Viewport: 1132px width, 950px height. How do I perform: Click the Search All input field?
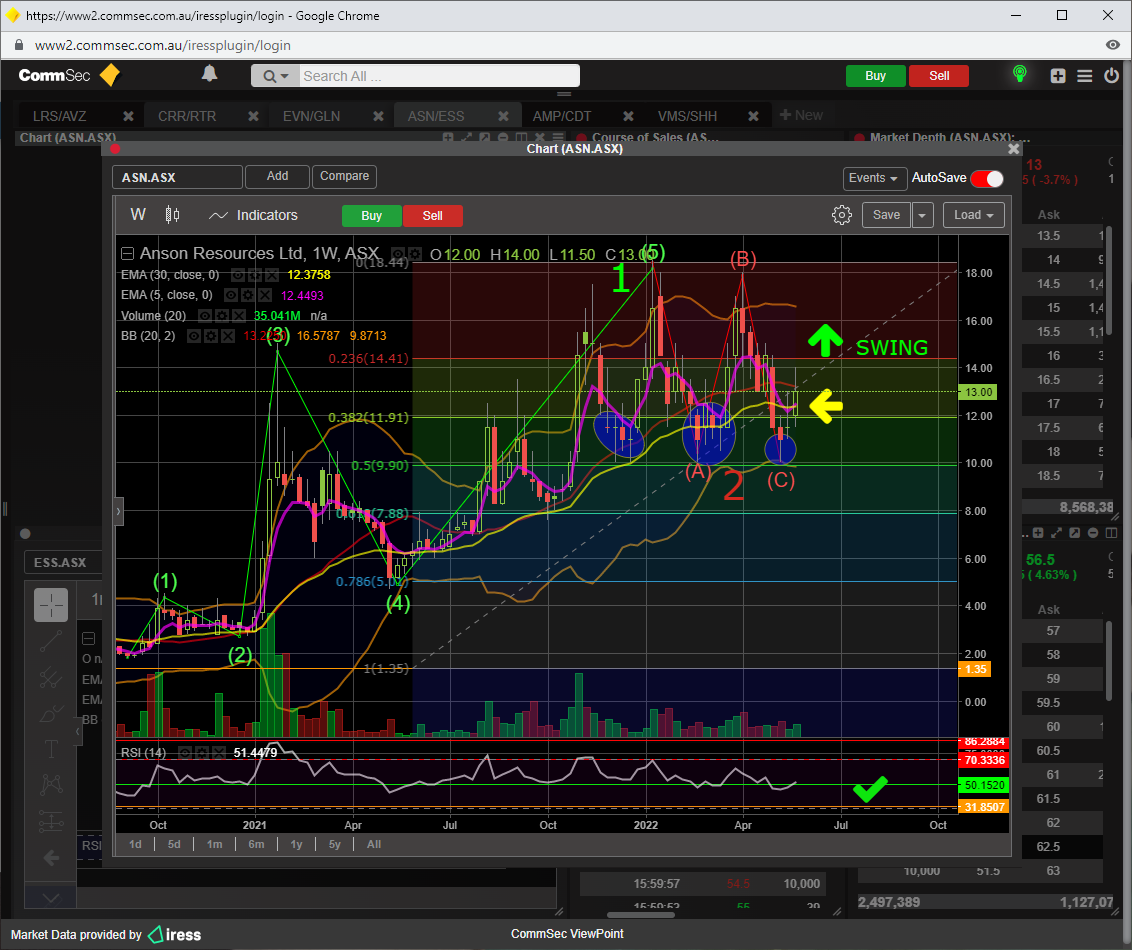coord(438,76)
